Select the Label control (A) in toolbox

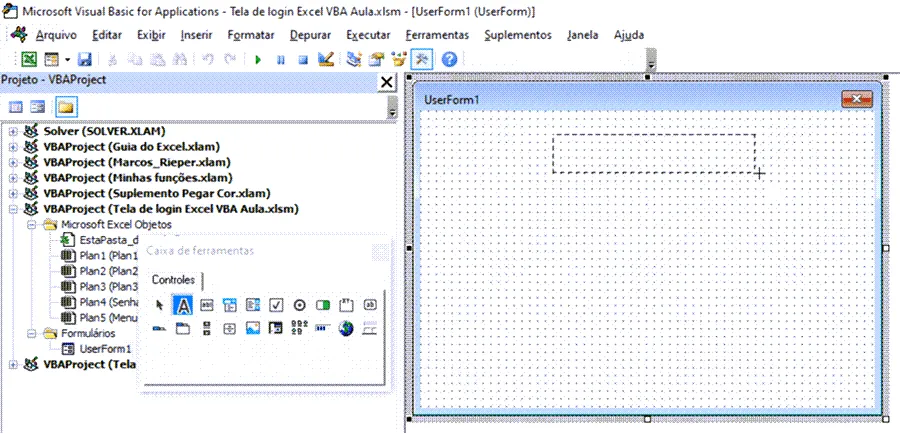(x=183, y=305)
